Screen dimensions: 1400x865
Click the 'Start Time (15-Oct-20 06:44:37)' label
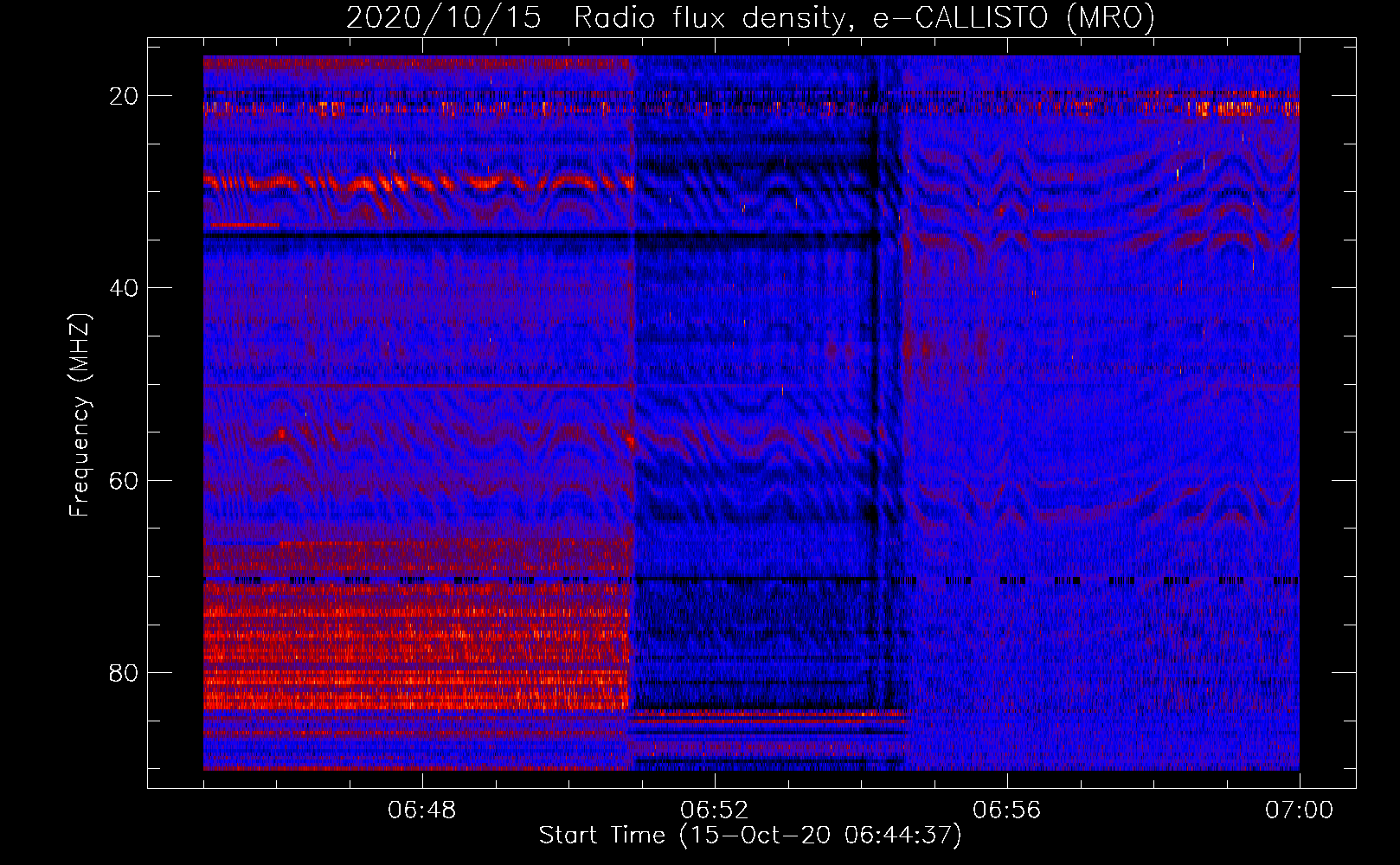pos(750,836)
